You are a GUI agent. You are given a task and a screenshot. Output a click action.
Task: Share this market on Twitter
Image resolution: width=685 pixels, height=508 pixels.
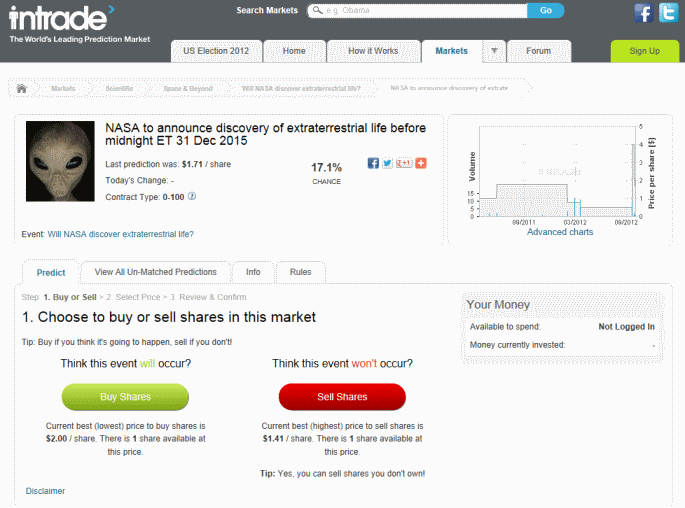pyautogui.click(x=387, y=163)
